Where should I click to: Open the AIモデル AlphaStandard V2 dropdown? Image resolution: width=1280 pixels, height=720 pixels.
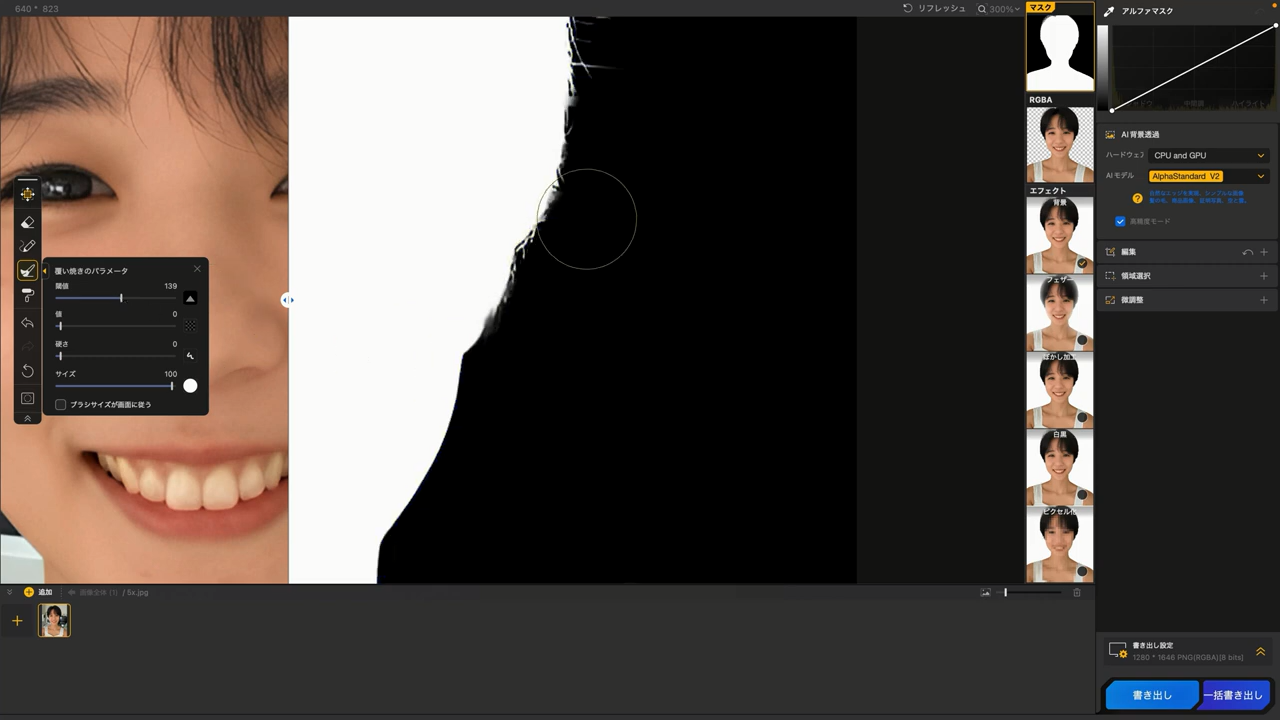coord(1208,176)
